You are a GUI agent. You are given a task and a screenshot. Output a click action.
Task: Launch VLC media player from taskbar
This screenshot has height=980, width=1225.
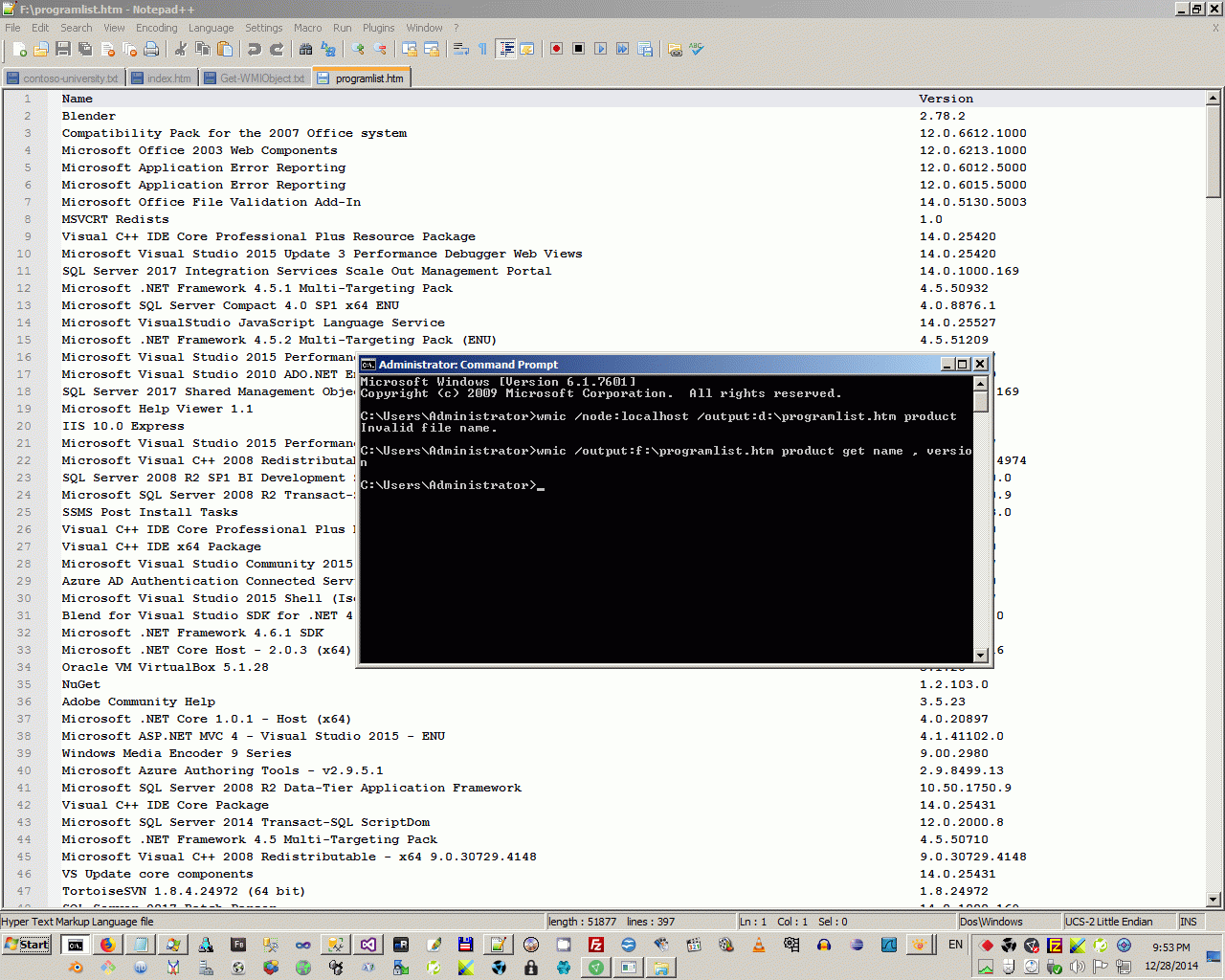point(758,945)
